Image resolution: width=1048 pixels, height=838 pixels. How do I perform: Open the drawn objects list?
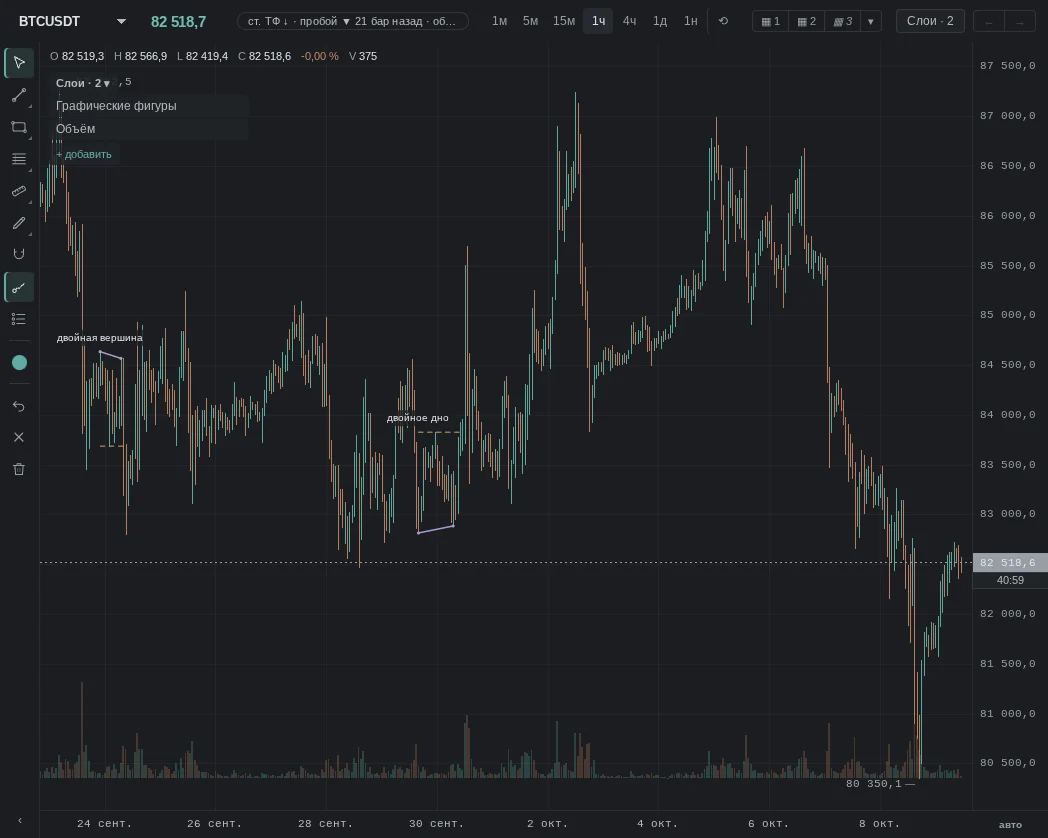(19, 319)
